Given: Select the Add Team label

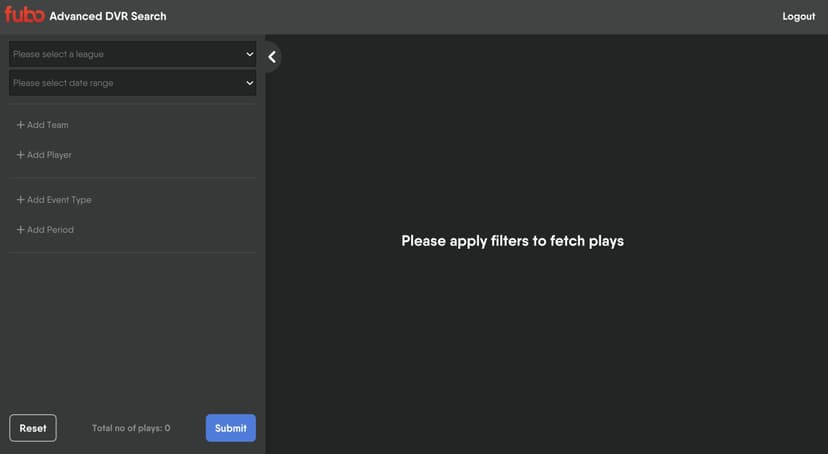Looking at the screenshot, I should 48,125.
